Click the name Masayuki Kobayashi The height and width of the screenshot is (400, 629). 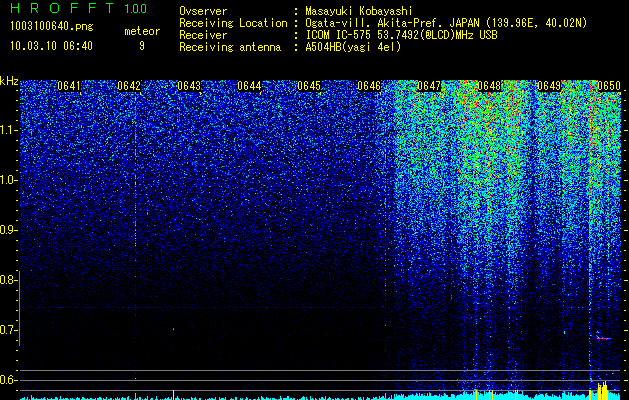(359, 11)
